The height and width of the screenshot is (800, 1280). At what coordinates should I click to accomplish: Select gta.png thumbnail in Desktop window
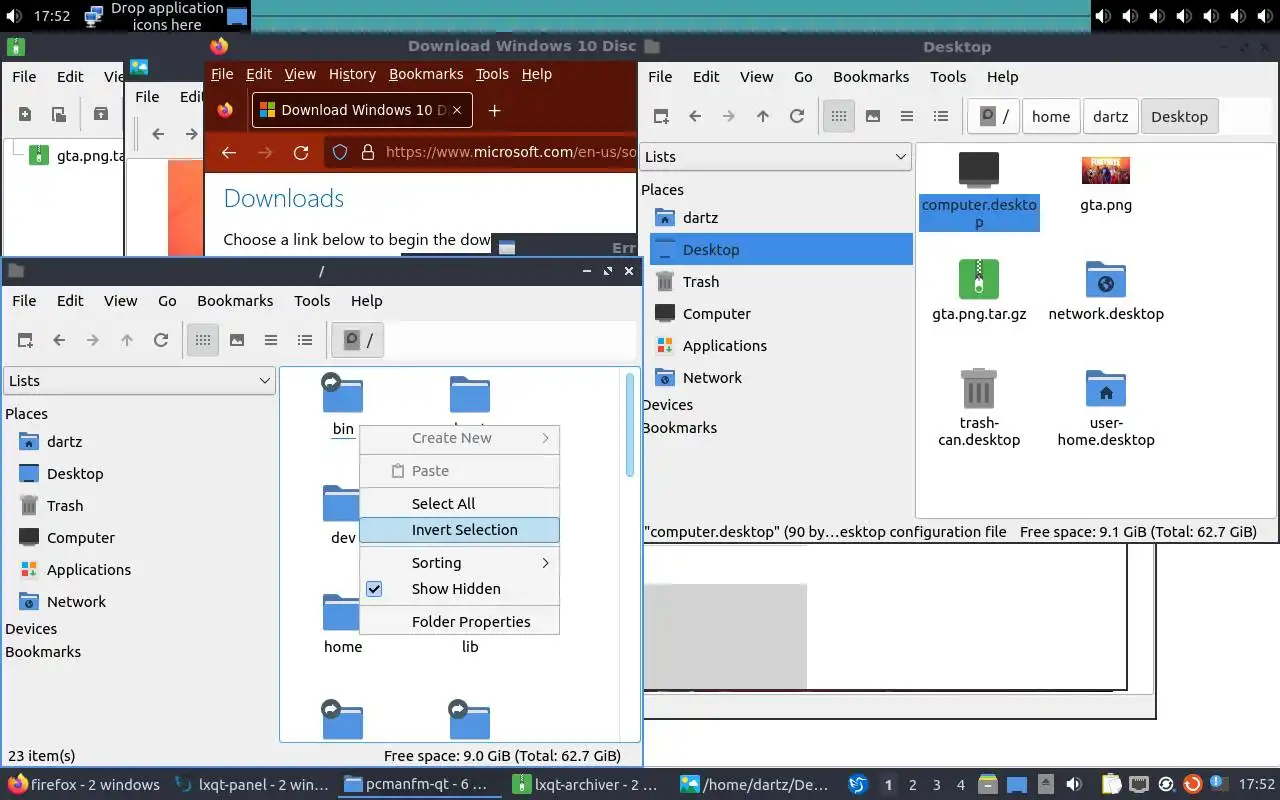[1106, 170]
